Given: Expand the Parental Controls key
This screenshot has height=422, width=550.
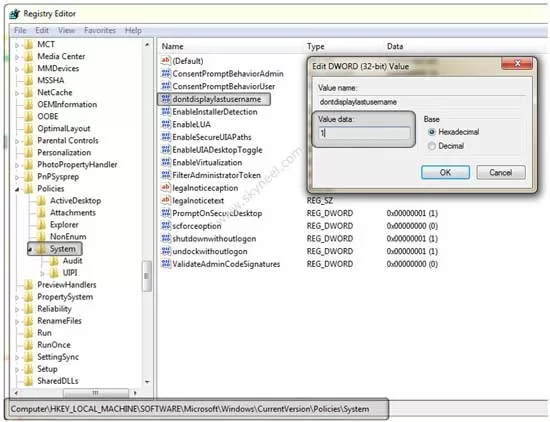Looking at the screenshot, I should 17,141.
